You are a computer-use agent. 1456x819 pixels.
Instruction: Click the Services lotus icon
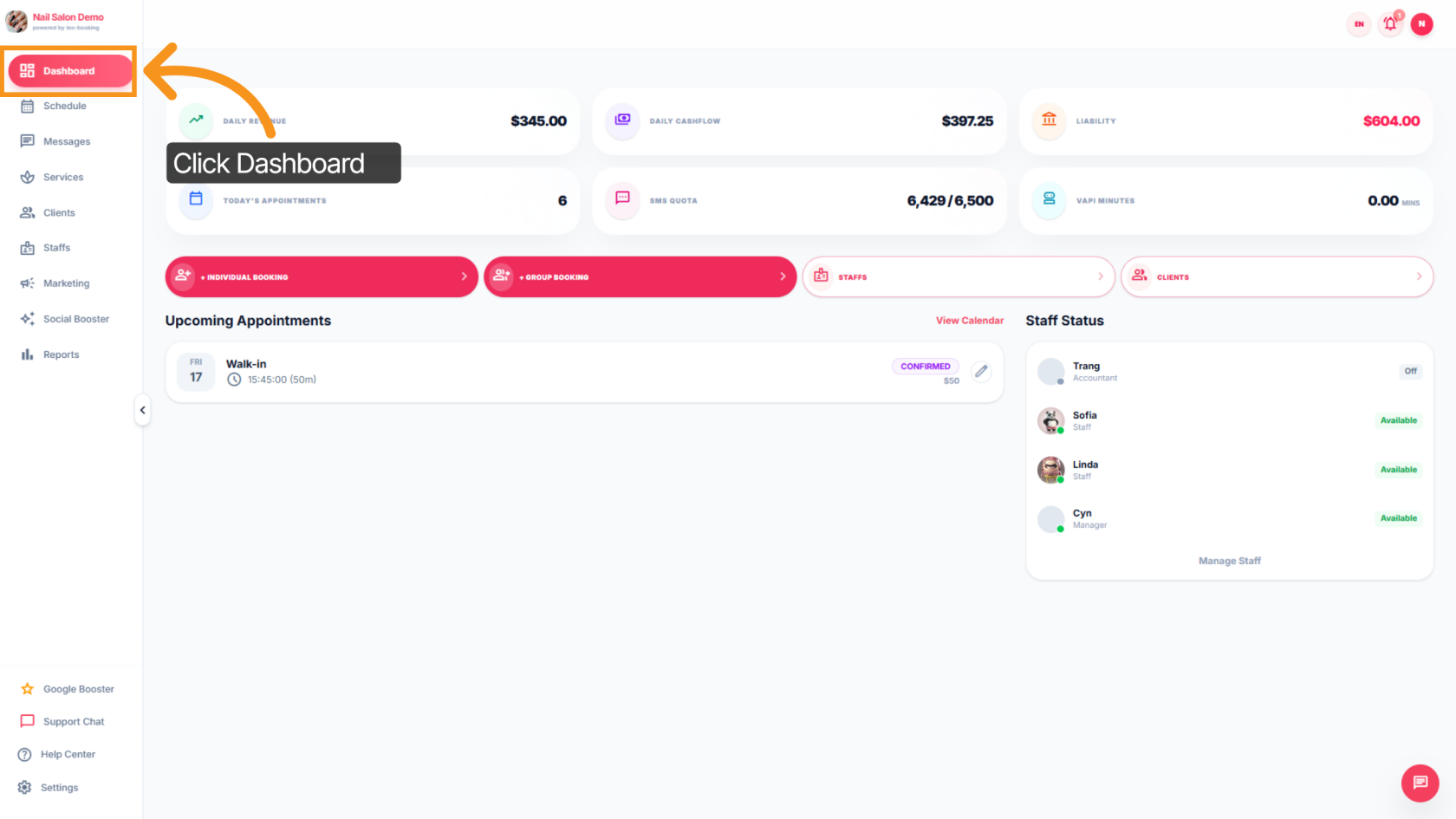(27, 177)
